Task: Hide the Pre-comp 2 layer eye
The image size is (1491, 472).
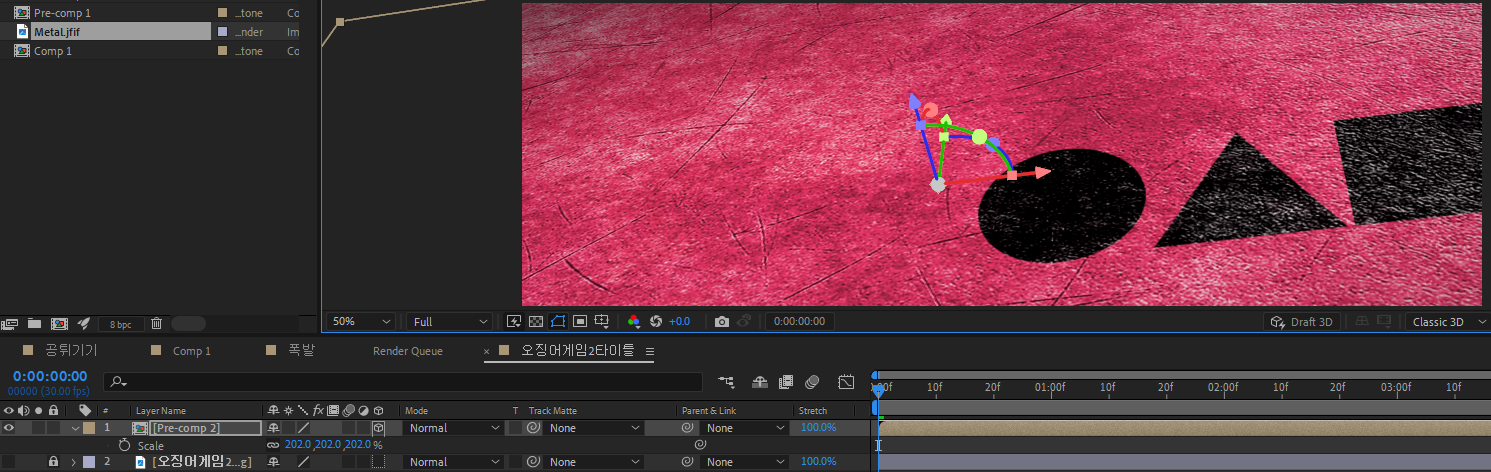Action: click(9, 428)
